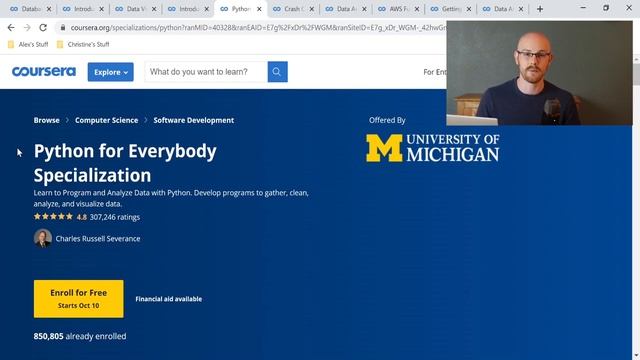
Task: Click the blue search magnifier button
Action: [x=278, y=72]
